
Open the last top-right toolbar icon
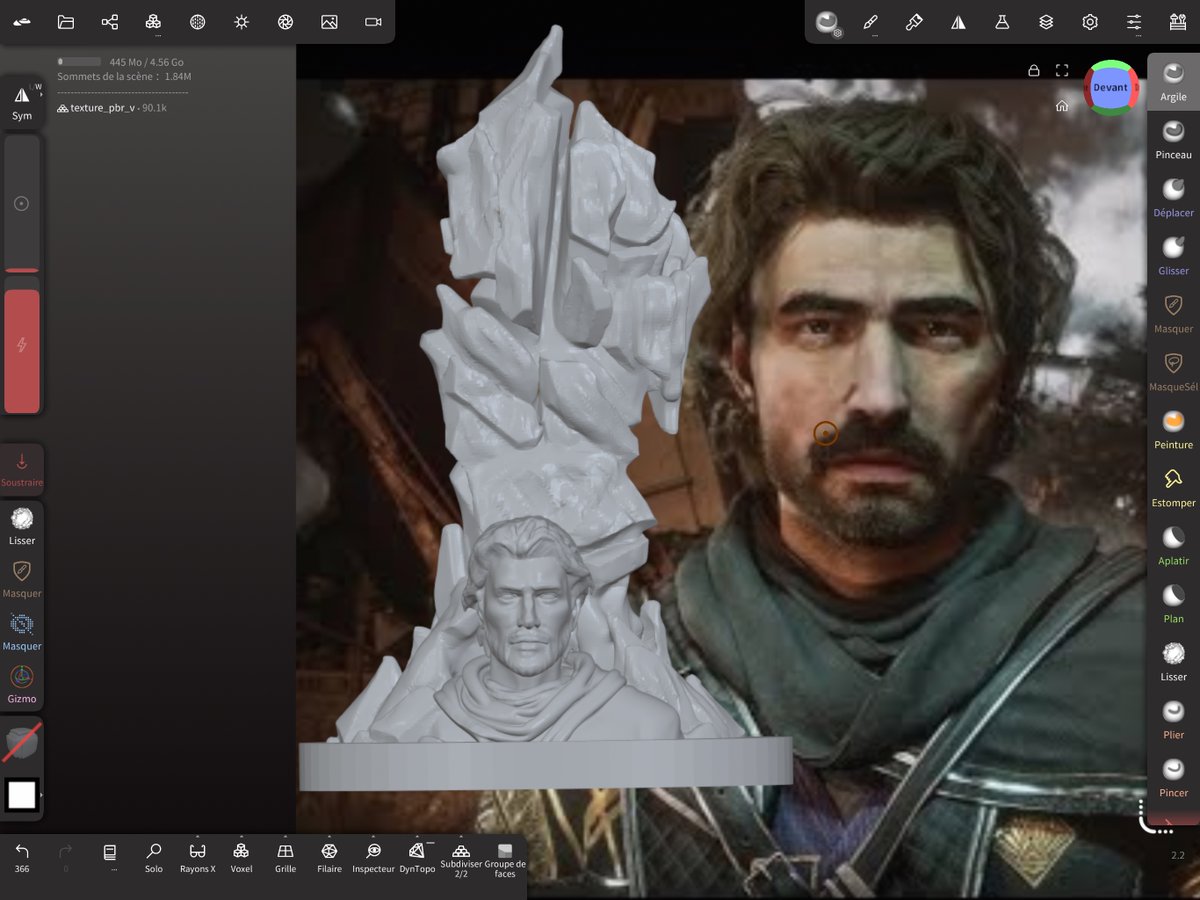[x=1177, y=22]
